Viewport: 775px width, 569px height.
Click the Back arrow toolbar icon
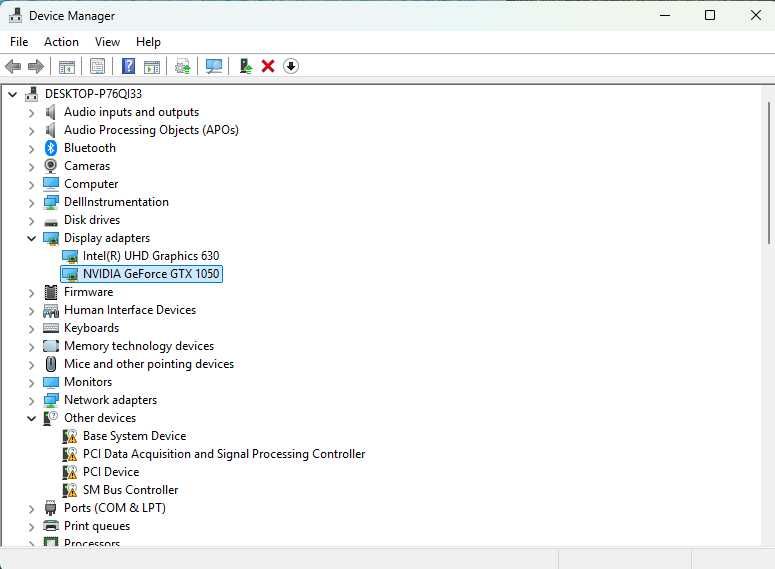pyautogui.click(x=13, y=66)
